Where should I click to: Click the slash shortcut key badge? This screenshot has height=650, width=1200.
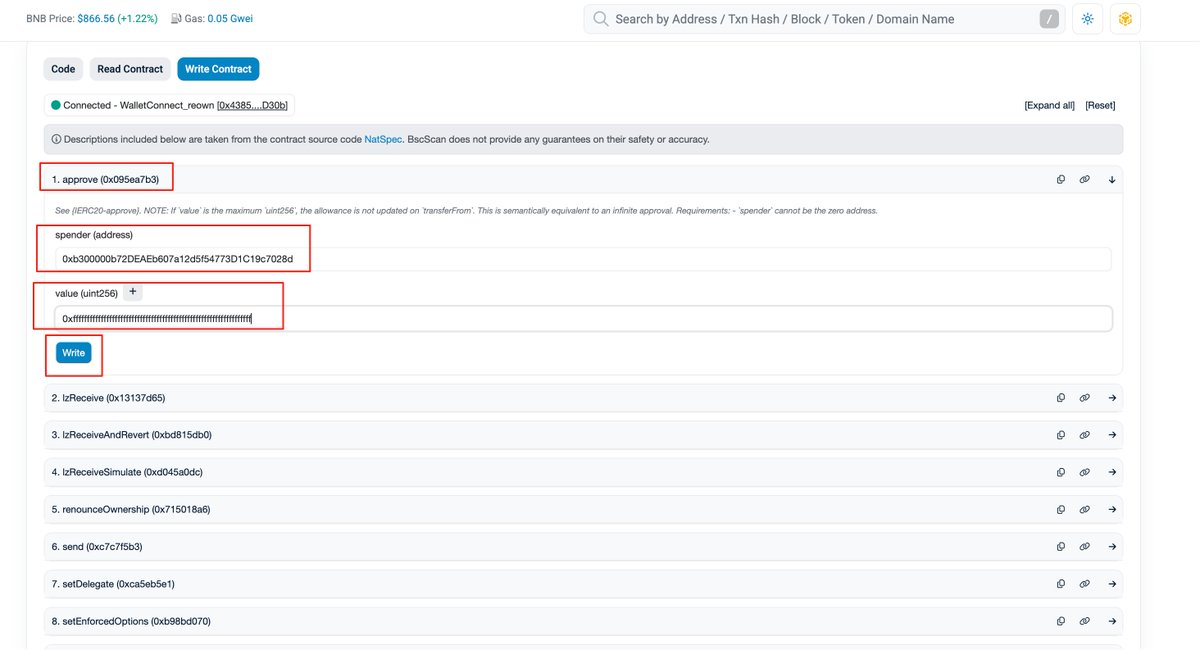click(1048, 19)
